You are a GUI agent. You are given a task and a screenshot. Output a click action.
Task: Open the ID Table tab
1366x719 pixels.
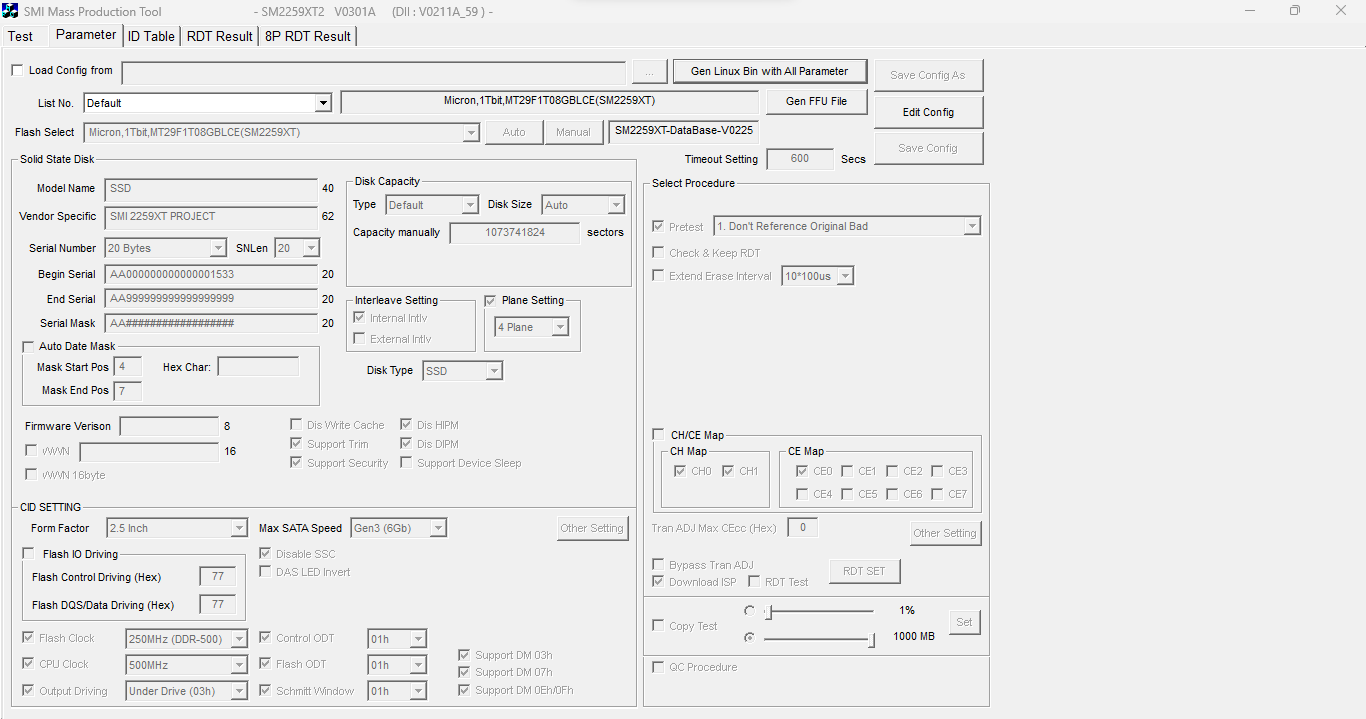tap(151, 36)
